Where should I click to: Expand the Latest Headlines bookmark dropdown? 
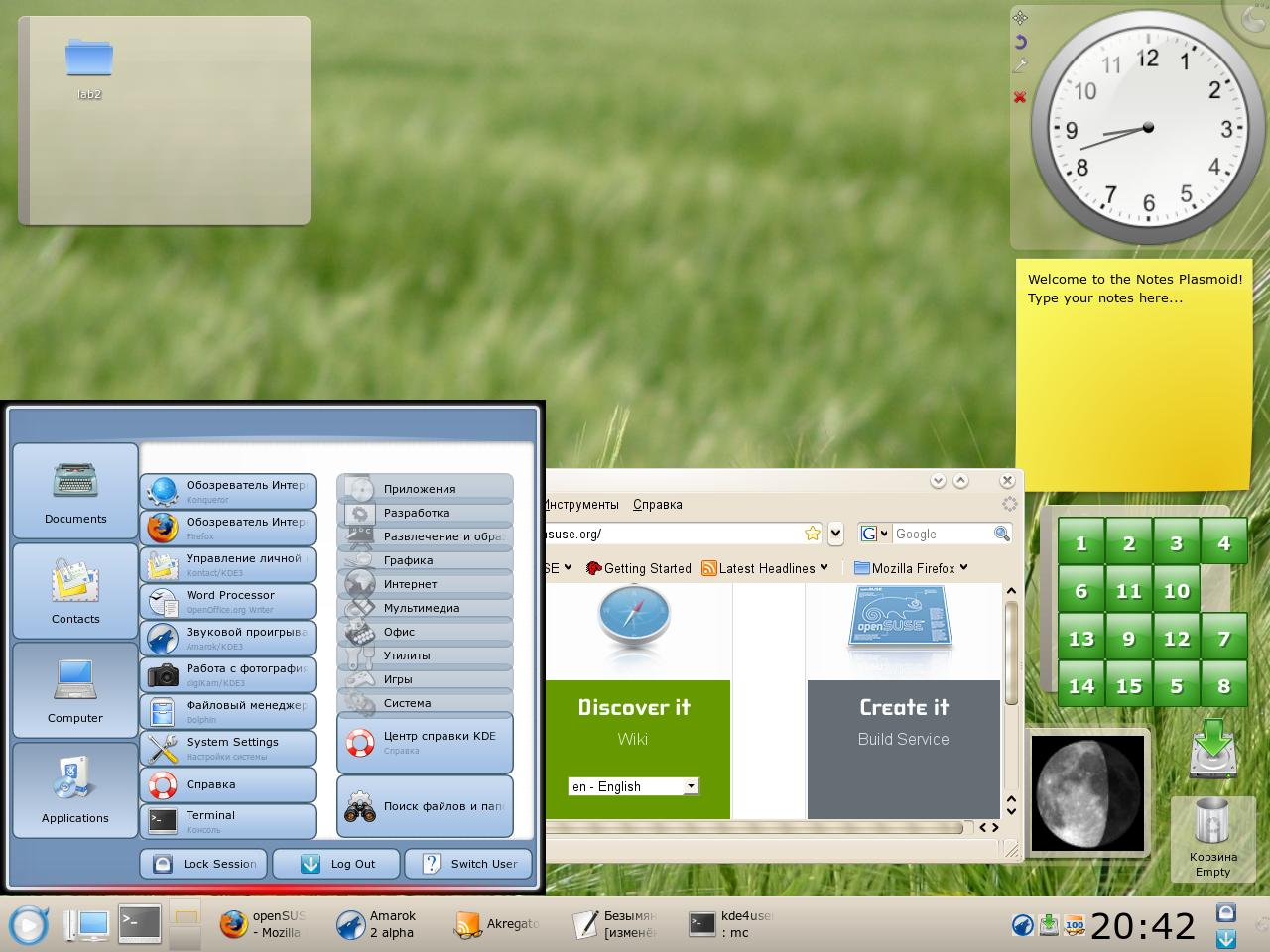click(x=824, y=568)
